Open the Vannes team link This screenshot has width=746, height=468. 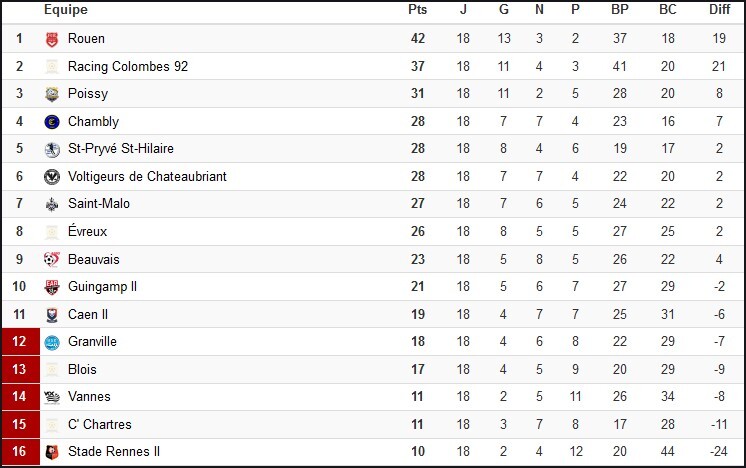coord(89,397)
